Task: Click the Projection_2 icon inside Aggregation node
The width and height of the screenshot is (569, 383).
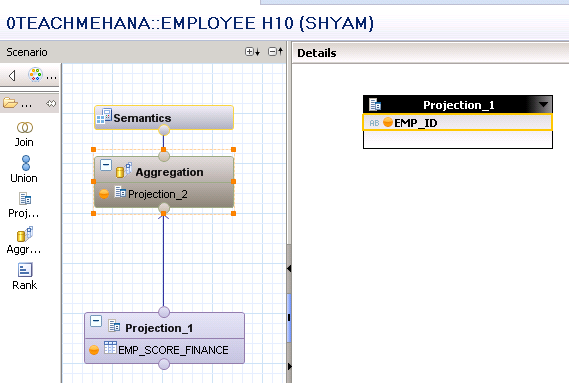Action: [x=120, y=192]
